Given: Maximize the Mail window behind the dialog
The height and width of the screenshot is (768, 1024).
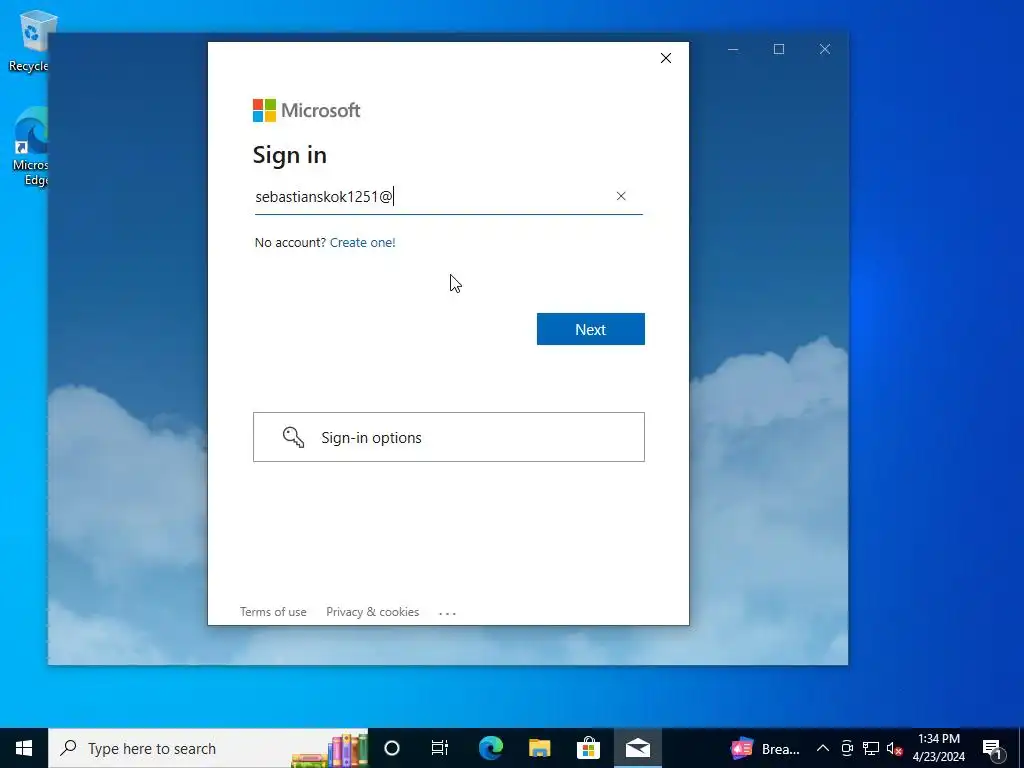Looking at the screenshot, I should [x=778, y=50].
